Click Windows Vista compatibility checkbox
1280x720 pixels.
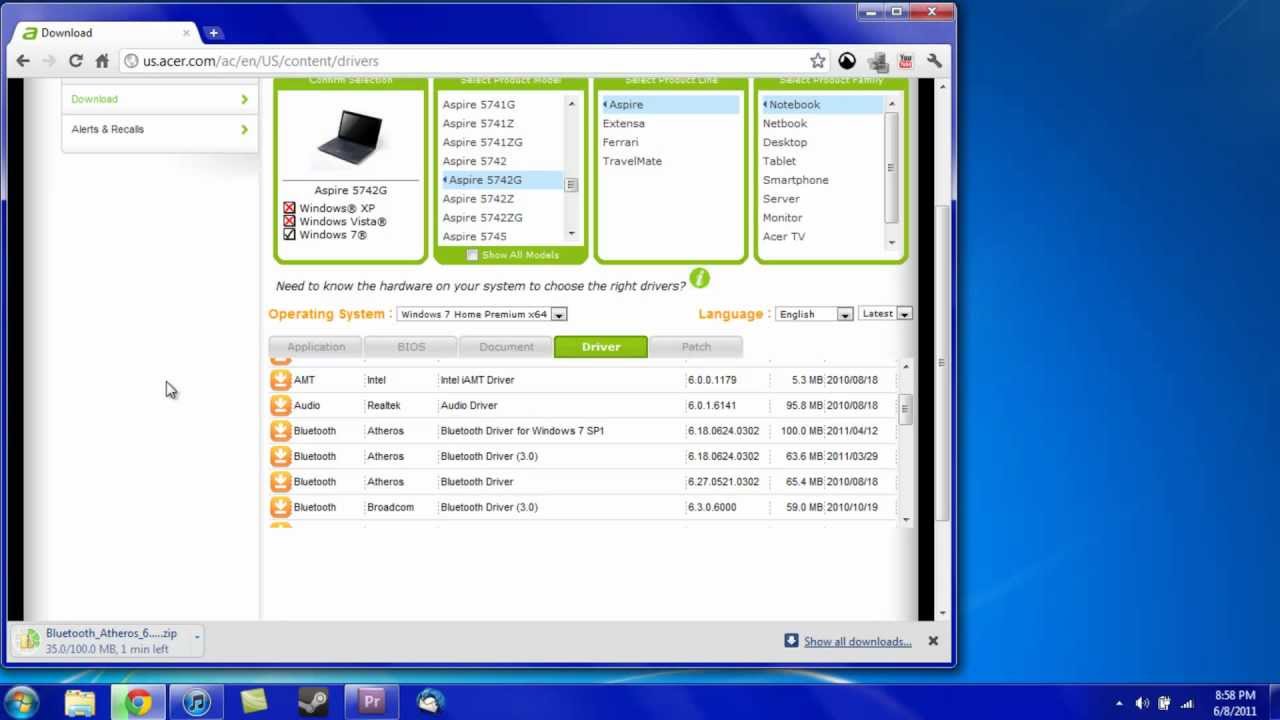289,221
